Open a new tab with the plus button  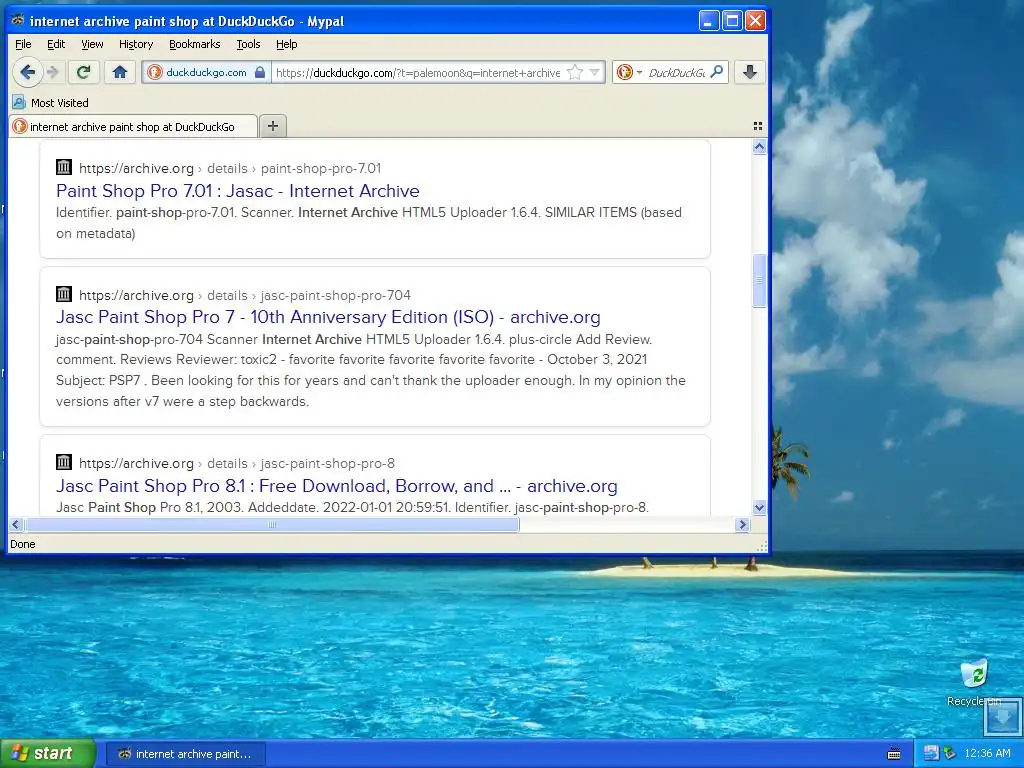pos(273,126)
